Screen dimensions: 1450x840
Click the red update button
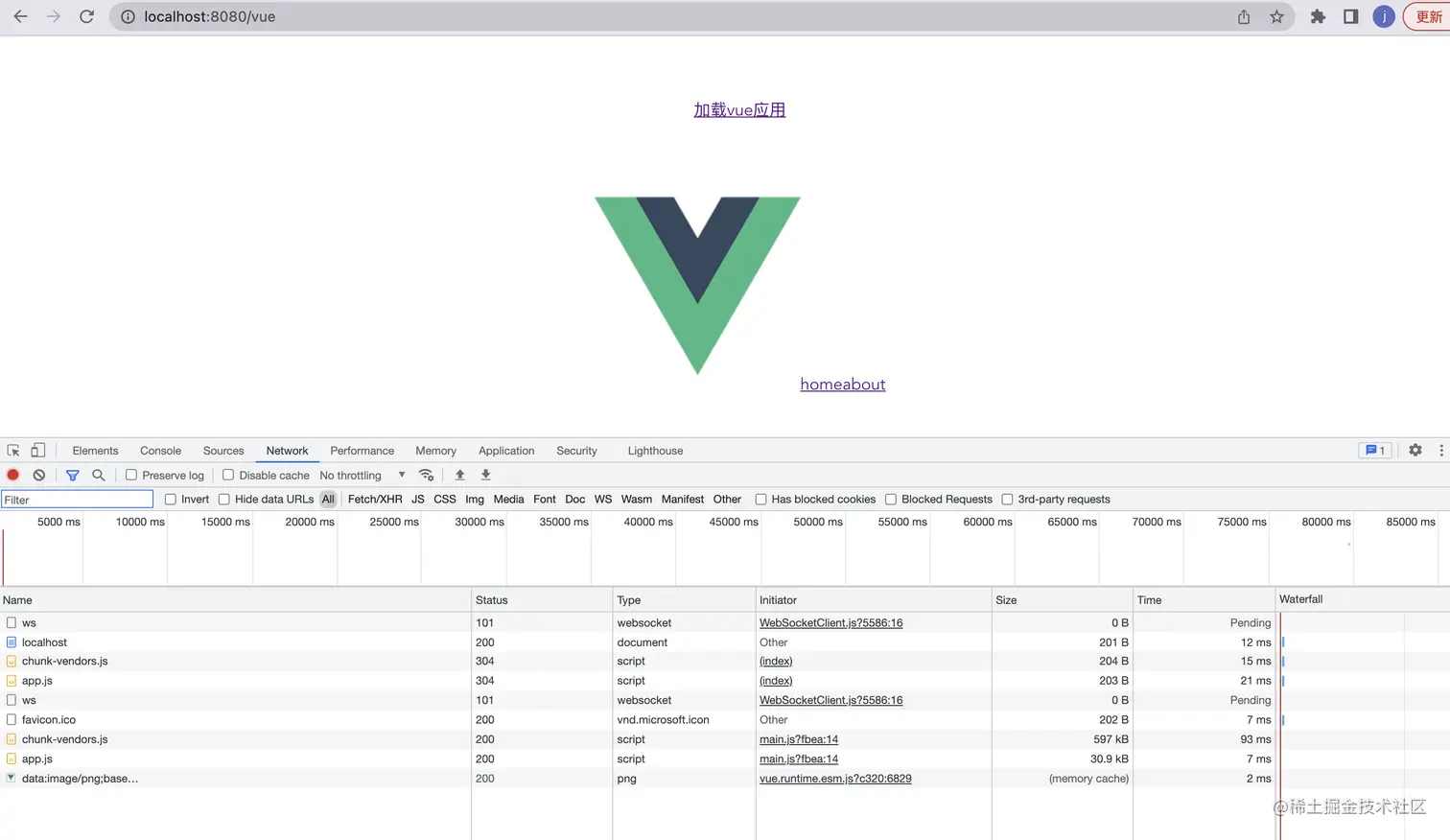pyautogui.click(x=1428, y=16)
